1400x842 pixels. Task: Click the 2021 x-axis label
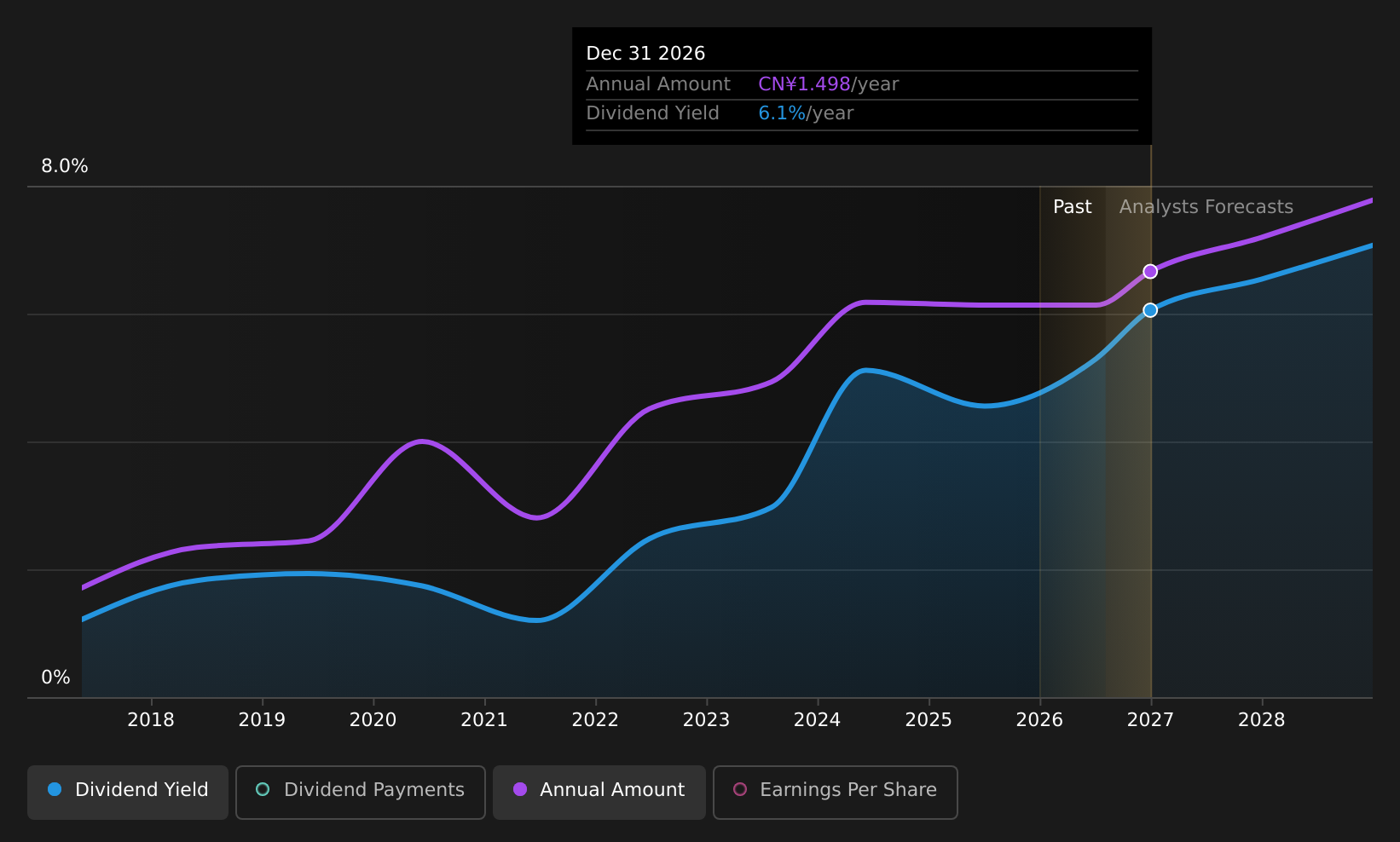[x=484, y=720]
